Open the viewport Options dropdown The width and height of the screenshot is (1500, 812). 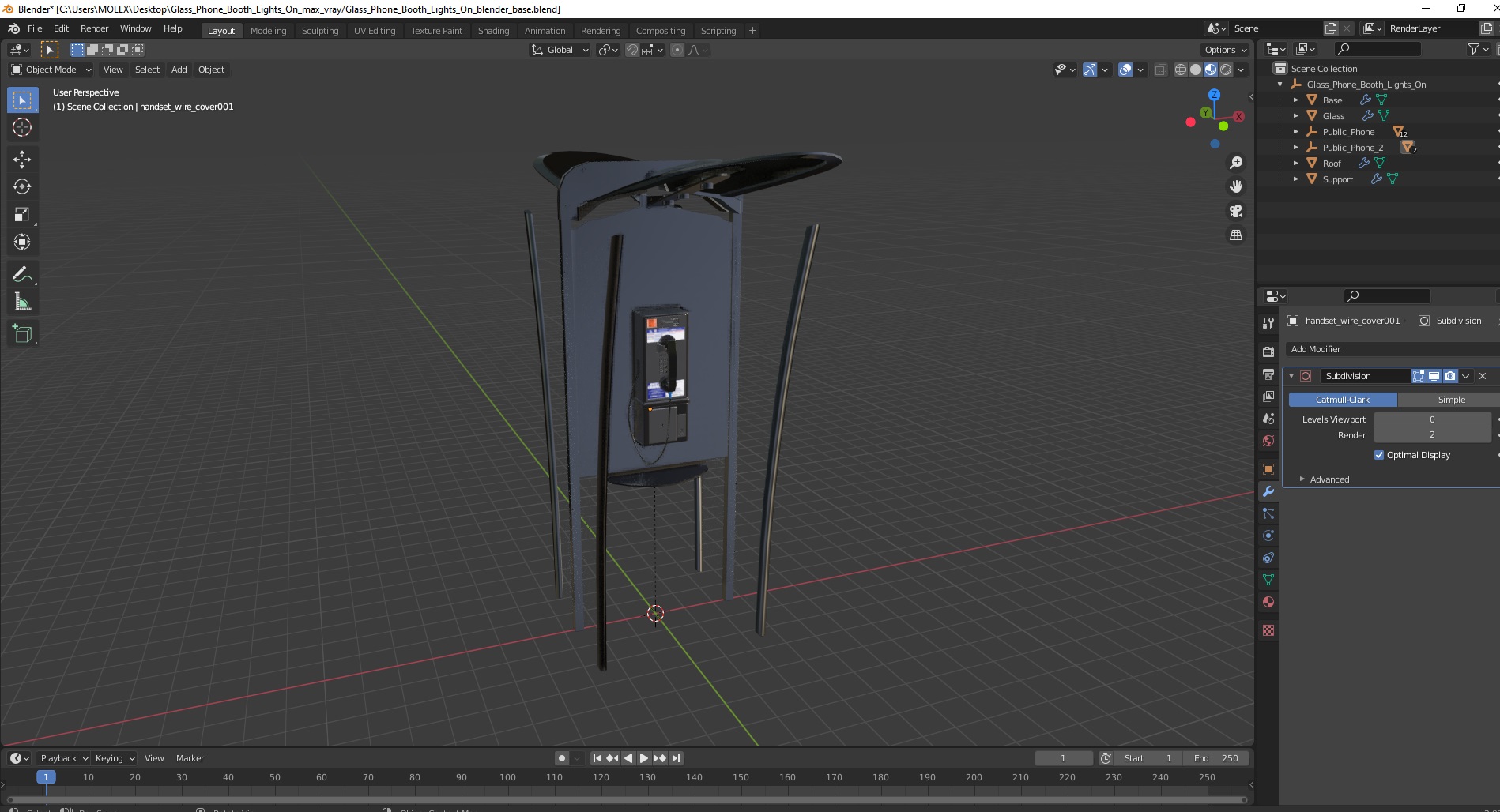coord(1226,50)
